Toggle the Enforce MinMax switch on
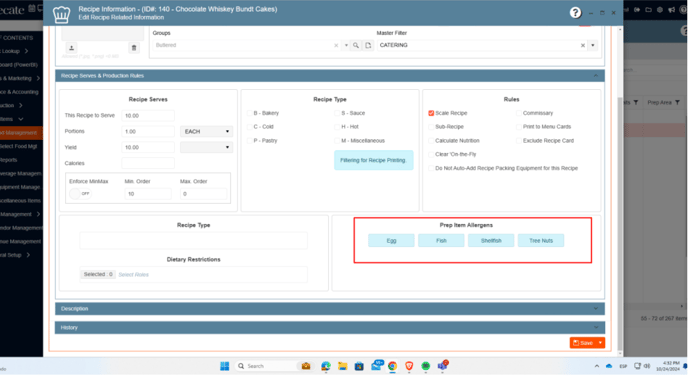688x379 pixels. click(x=80, y=193)
